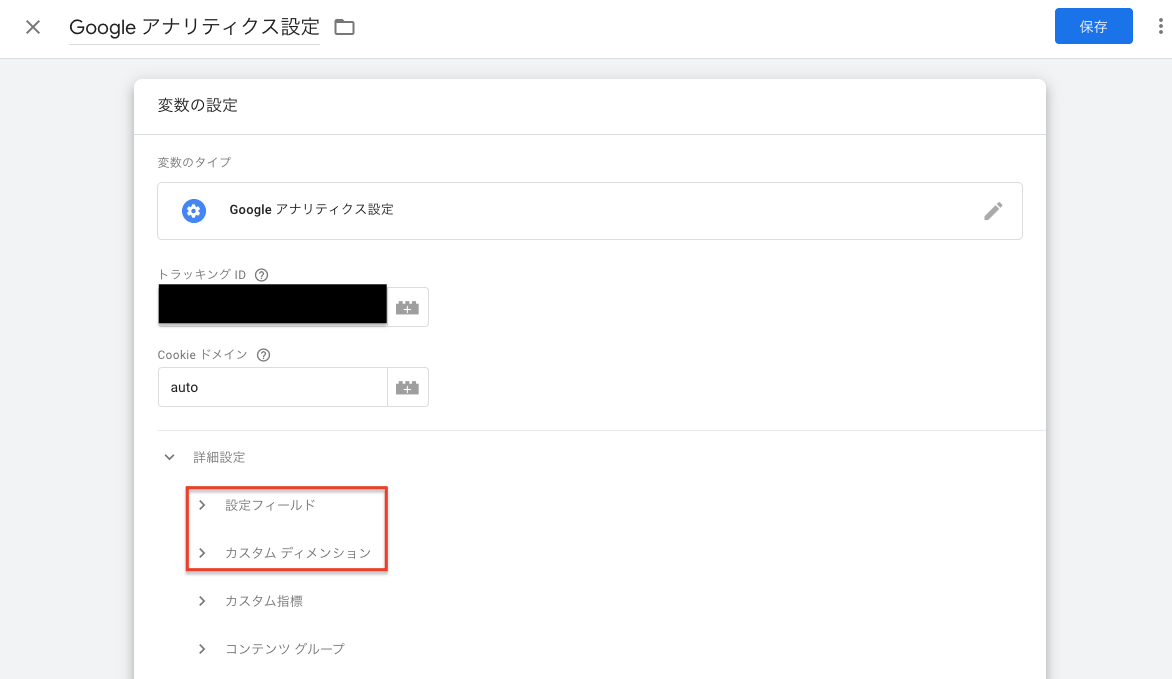Collapse the 詳細設定 section chevron

(x=170, y=457)
